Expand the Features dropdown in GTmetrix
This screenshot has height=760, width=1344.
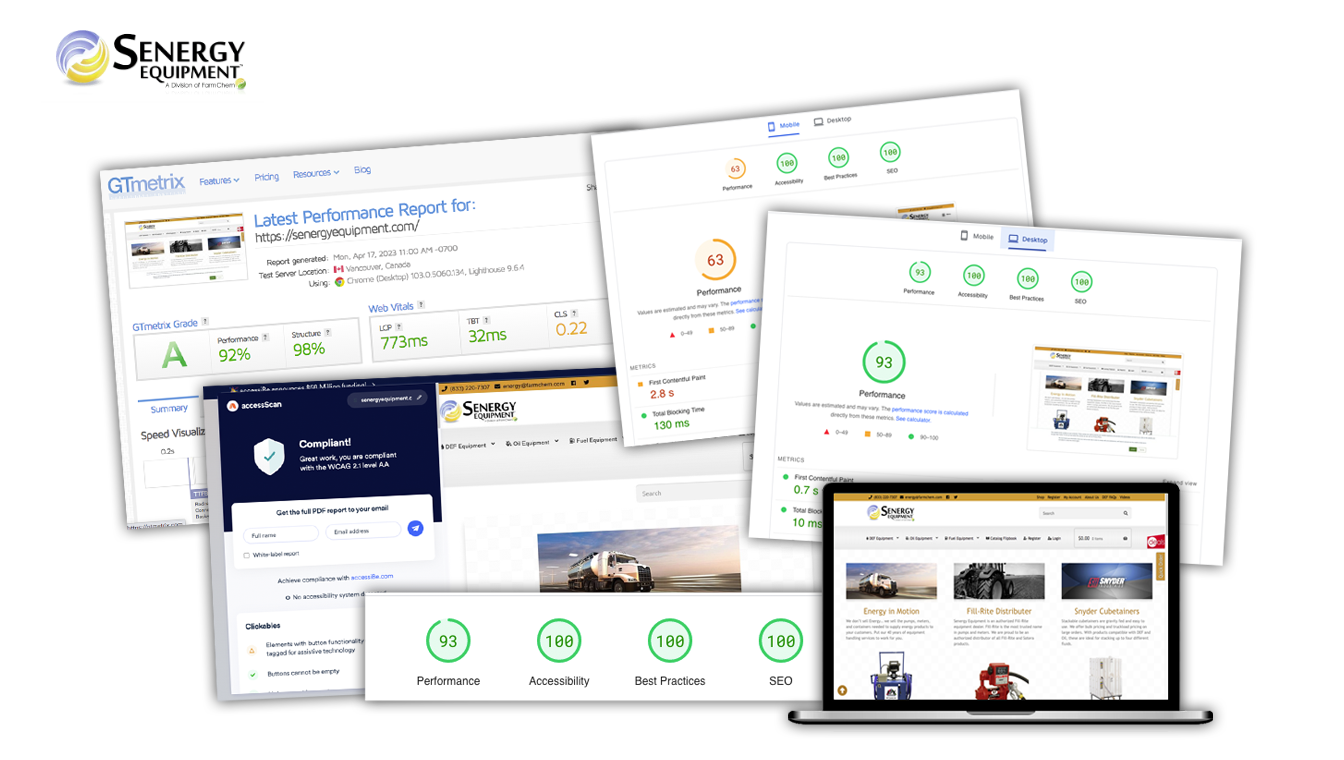(219, 181)
